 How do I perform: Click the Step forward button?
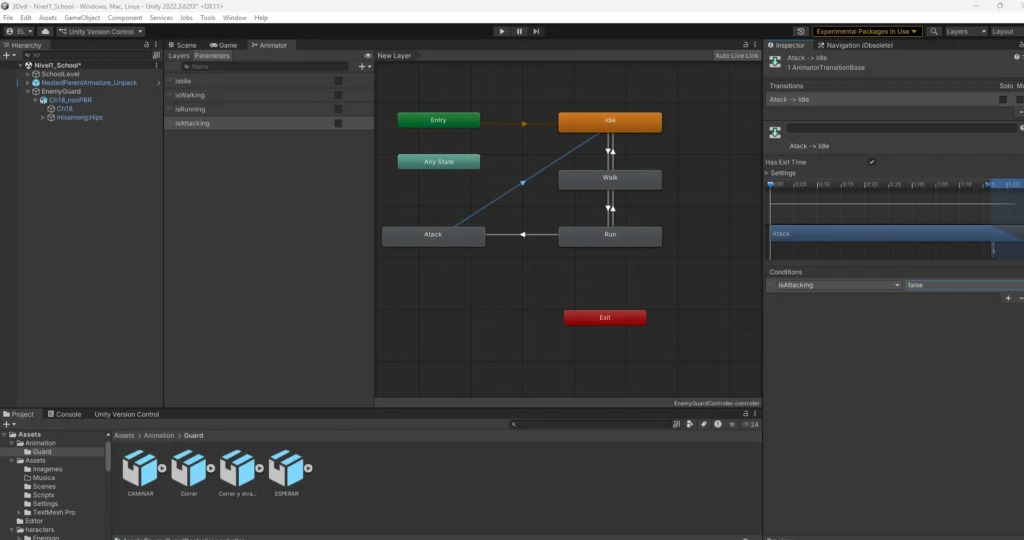pos(537,31)
